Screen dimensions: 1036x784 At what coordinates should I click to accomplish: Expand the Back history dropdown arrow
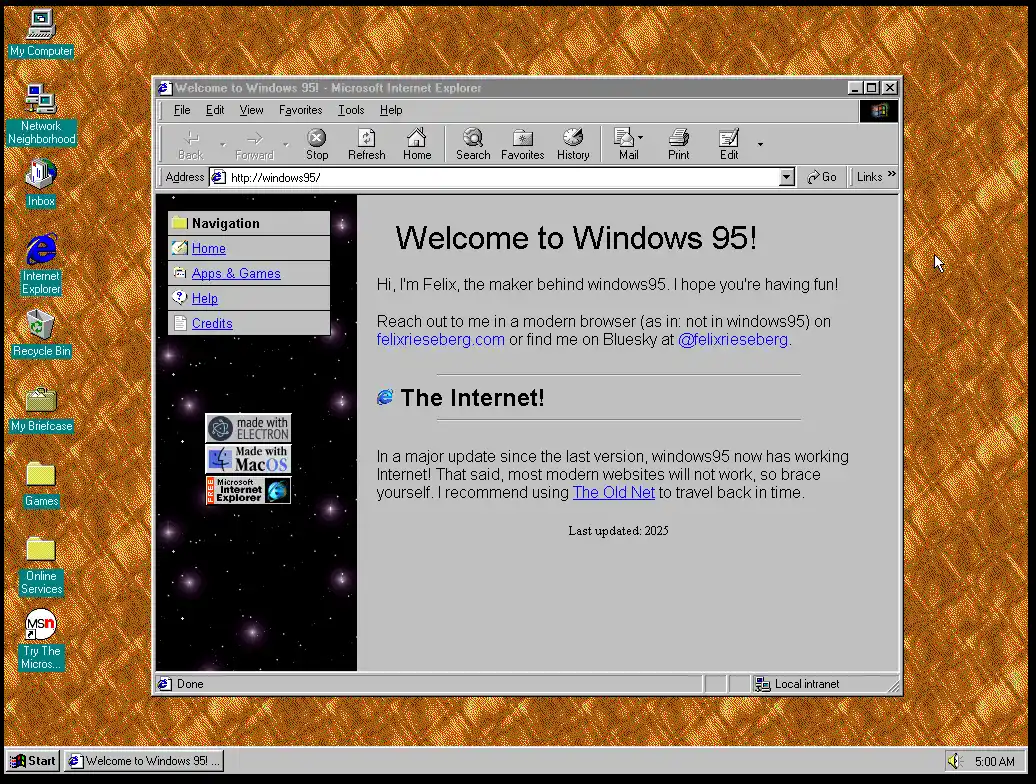[223, 145]
